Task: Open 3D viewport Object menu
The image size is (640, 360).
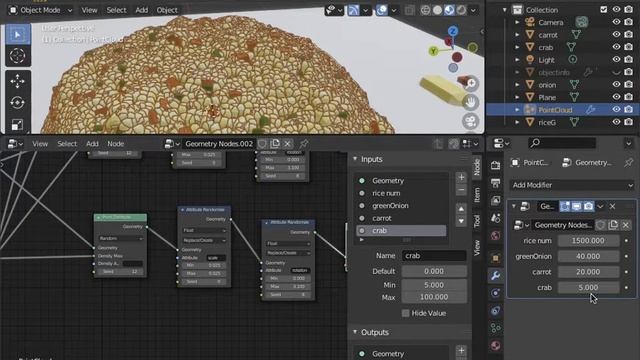Action: [167, 10]
